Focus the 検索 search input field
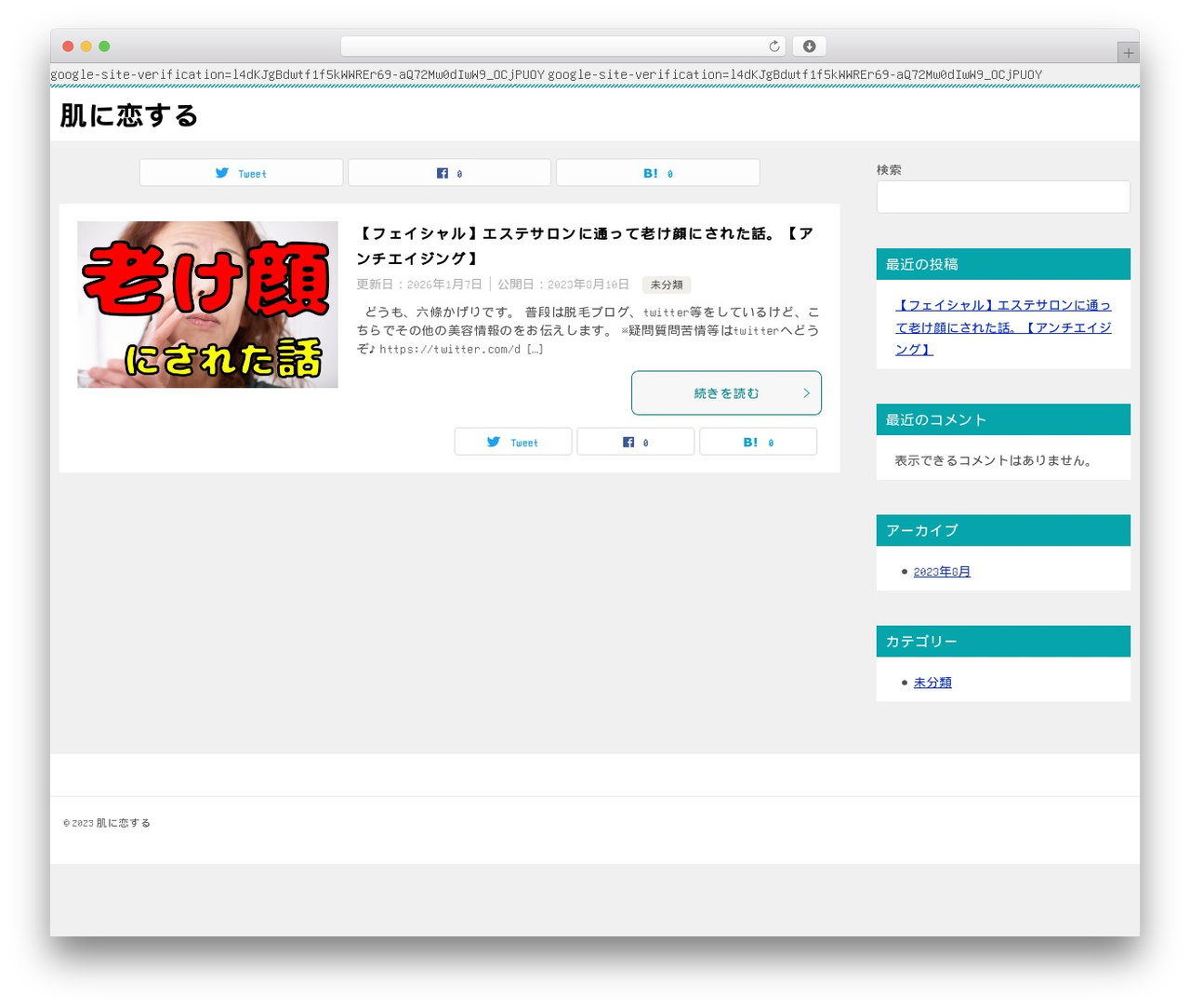The height and width of the screenshot is (1008, 1190). 1003,197
